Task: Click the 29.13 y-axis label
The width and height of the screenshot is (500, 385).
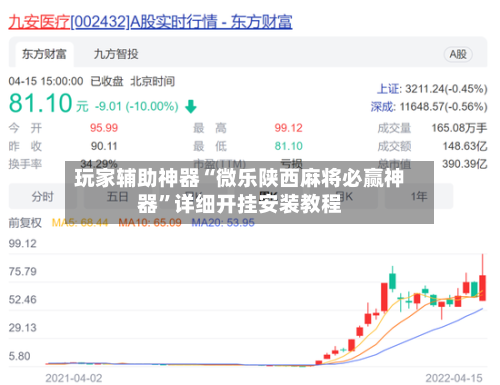Action: 22,328
